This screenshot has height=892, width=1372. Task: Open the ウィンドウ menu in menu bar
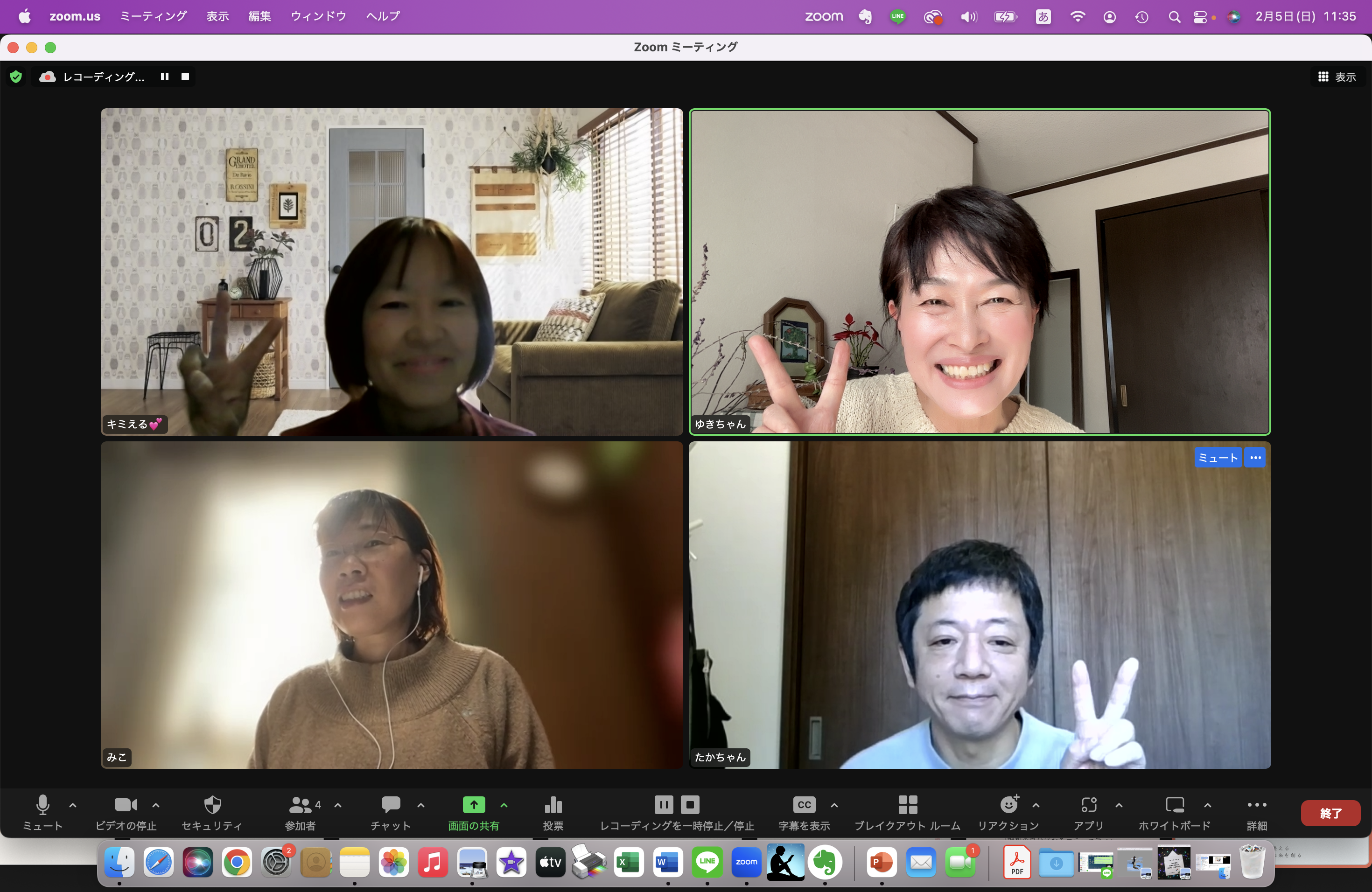click(318, 16)
